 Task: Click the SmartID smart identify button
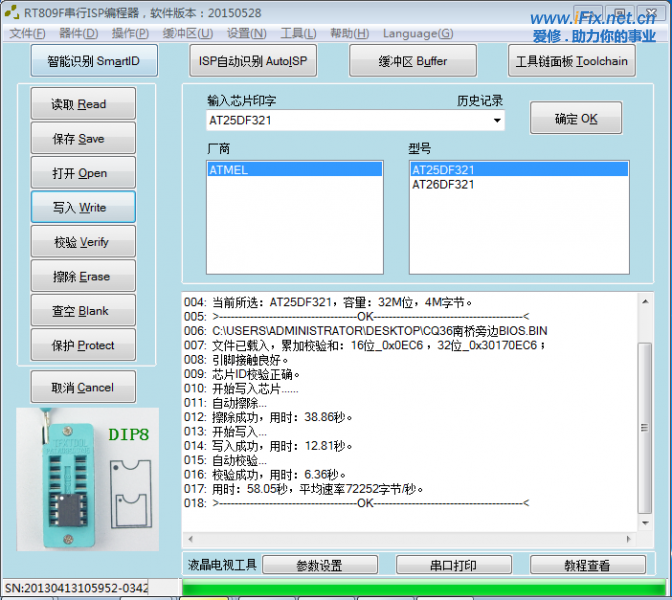click(94, 61)
